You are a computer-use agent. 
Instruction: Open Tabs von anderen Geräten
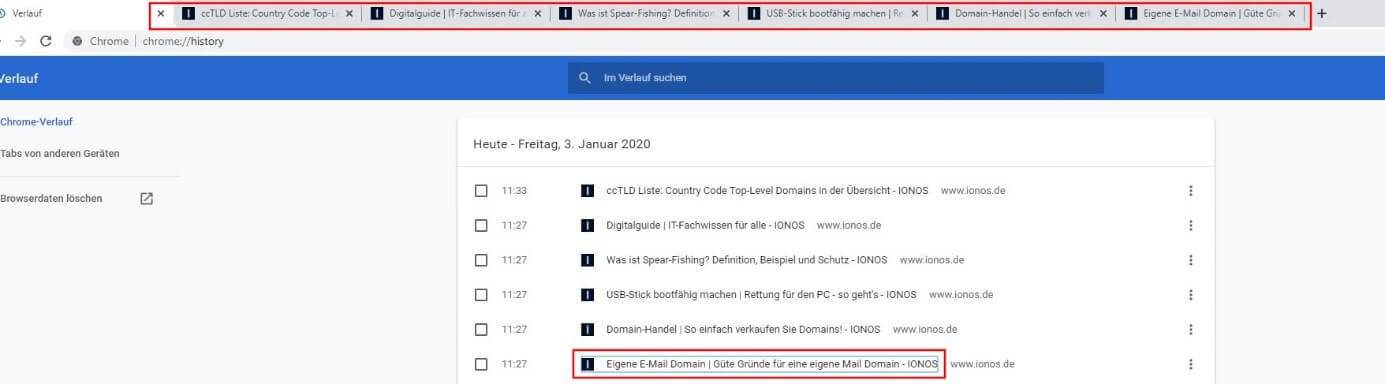60,154
